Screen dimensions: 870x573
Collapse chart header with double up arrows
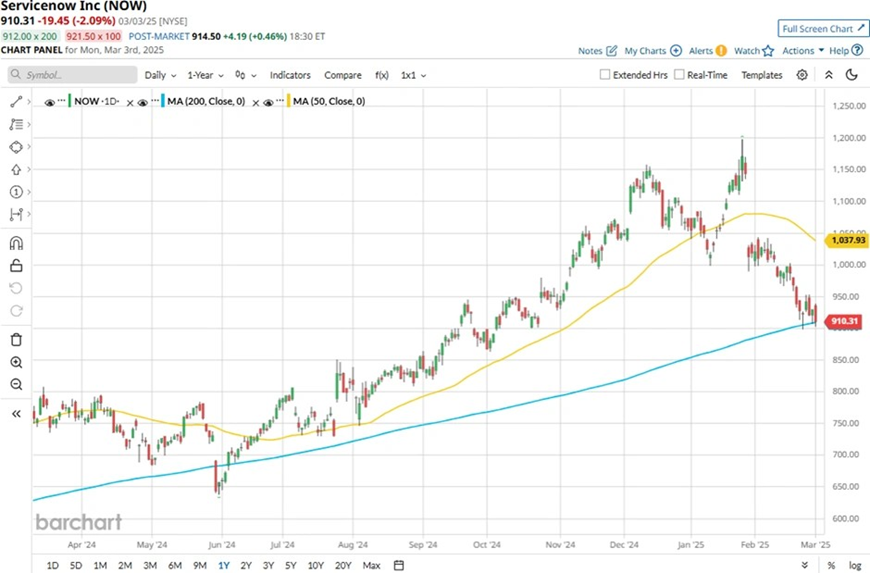tap(828, 75)
